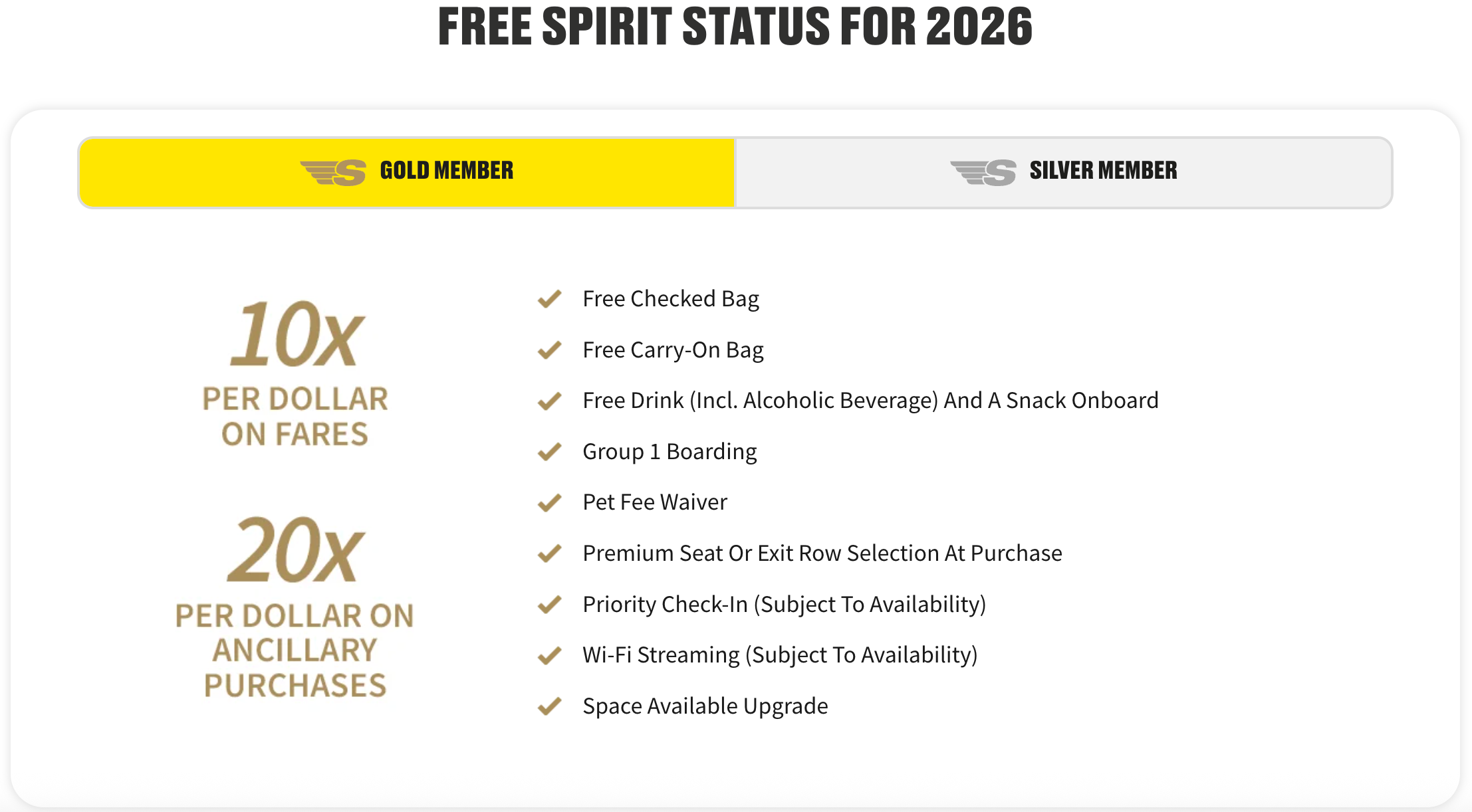Click the gold Spirit wings logo
Viewport: 1472px width, 812px height.
click(x=331, y=171)
